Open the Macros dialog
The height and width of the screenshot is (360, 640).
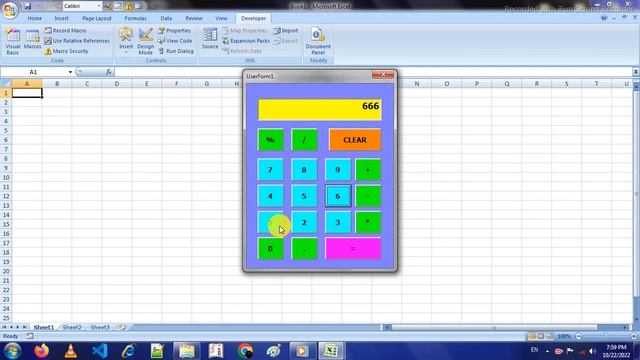click(32, 39)
